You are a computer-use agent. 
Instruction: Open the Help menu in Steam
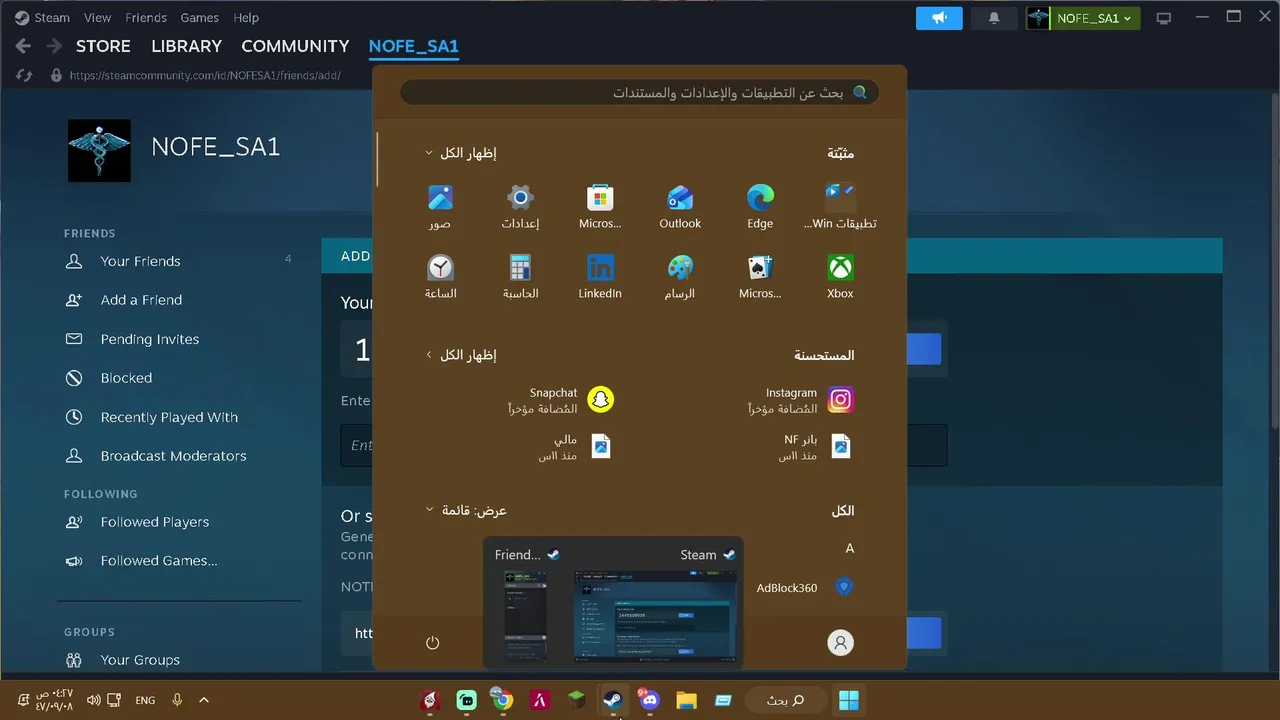pyautogui.click(x=246, y=17)
